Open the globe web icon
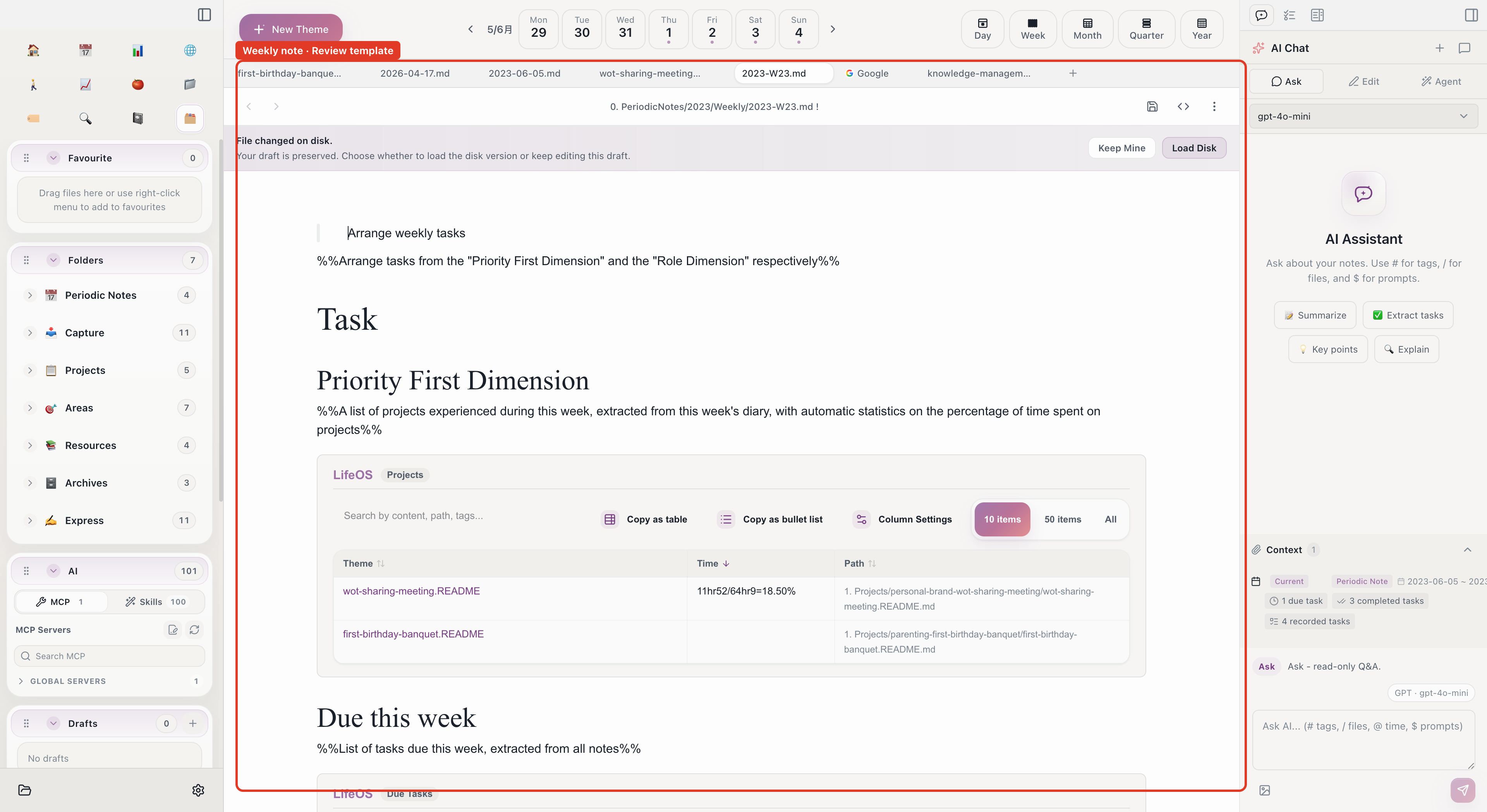Viewport: 1487px width, 812px height. 190,50
